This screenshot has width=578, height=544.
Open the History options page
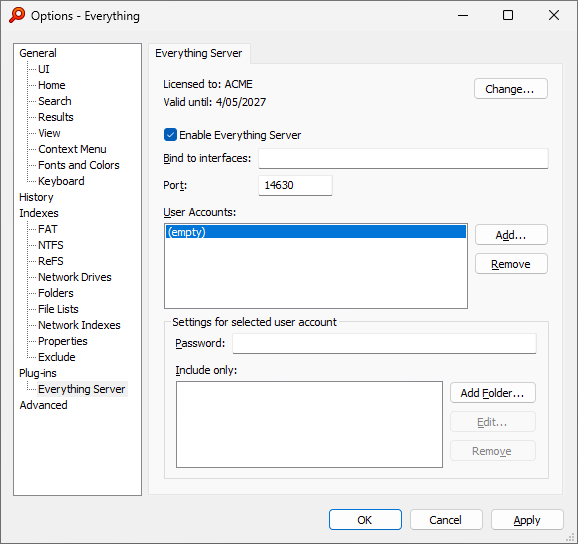[36, 197]
